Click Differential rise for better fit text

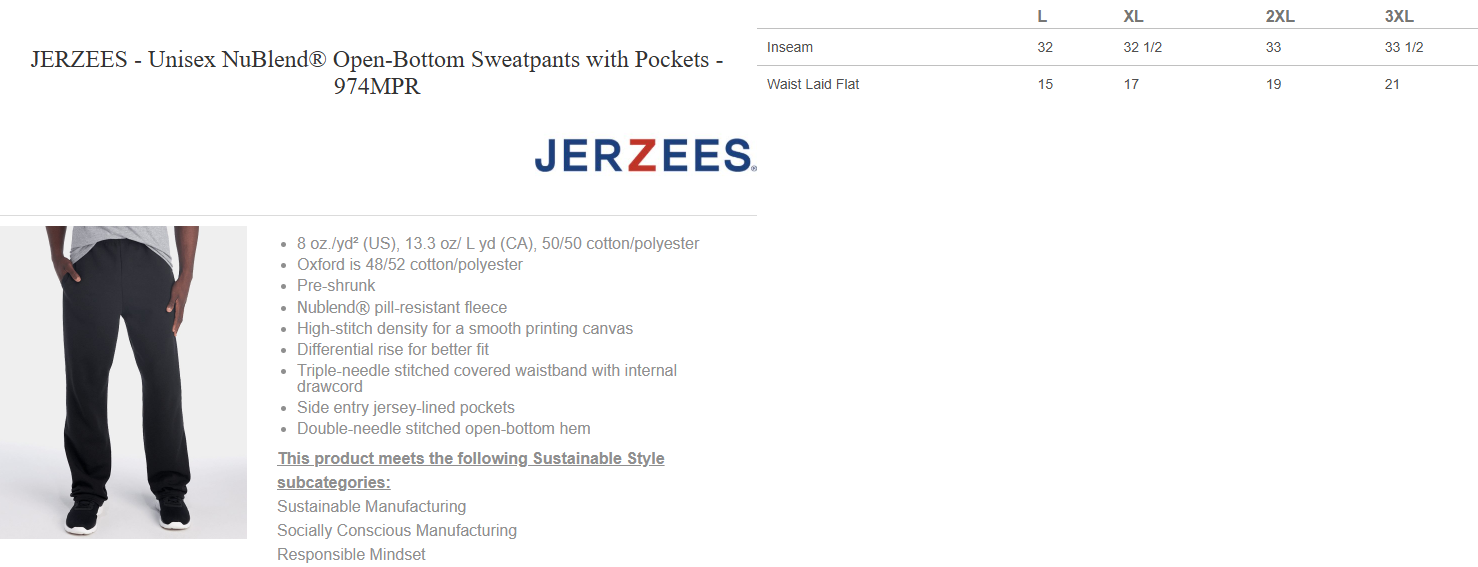pyautogui.click(x=393, y=350)
